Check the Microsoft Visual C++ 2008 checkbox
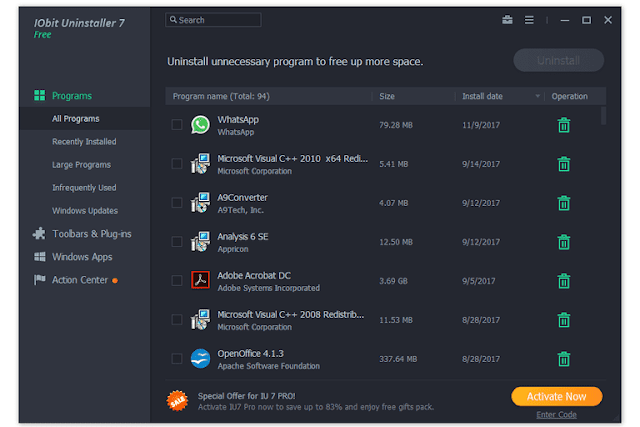 [x=177, y=320]
